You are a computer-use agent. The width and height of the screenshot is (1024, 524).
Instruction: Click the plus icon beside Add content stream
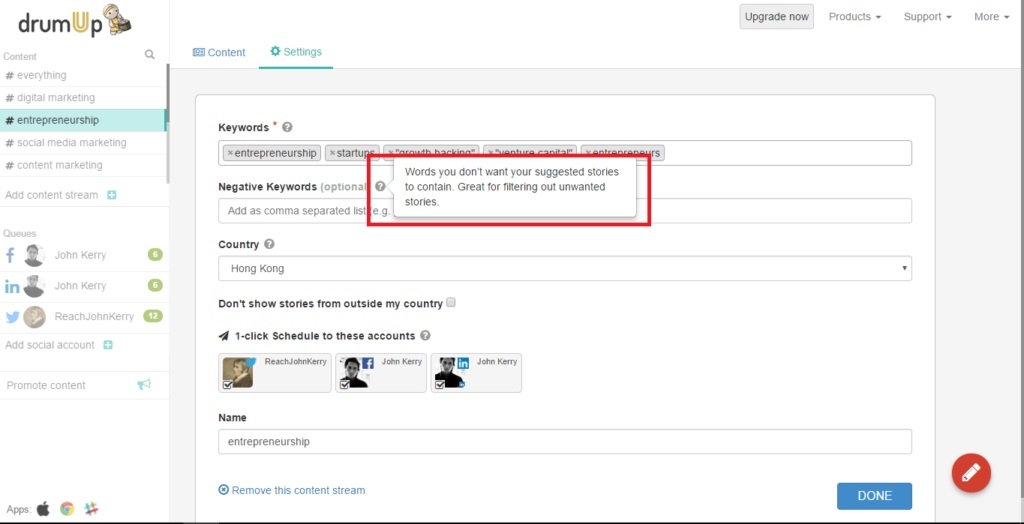click(x=111, y=195)
